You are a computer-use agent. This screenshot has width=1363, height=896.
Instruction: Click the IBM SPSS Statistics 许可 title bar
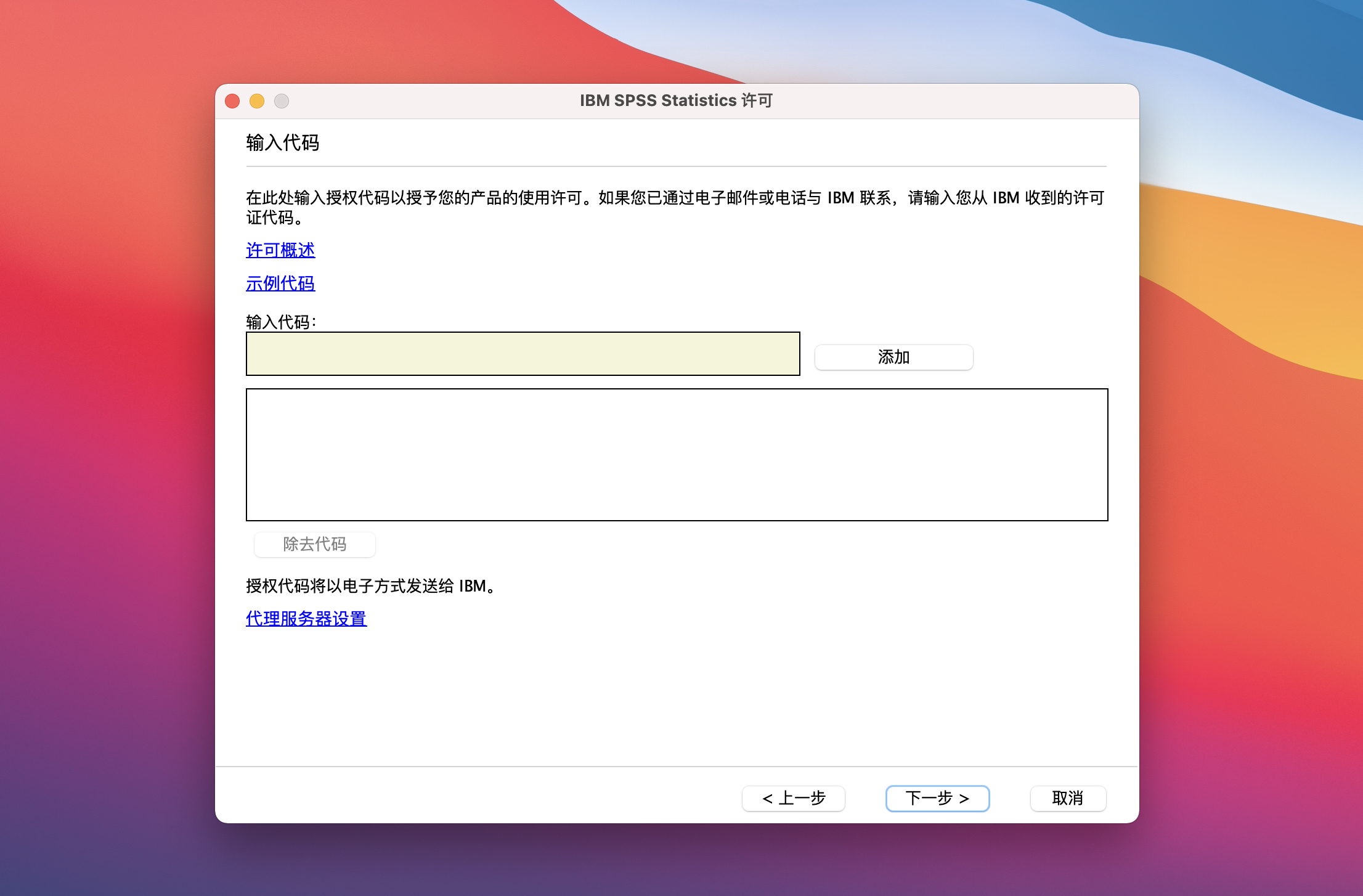tap(676, 100)
